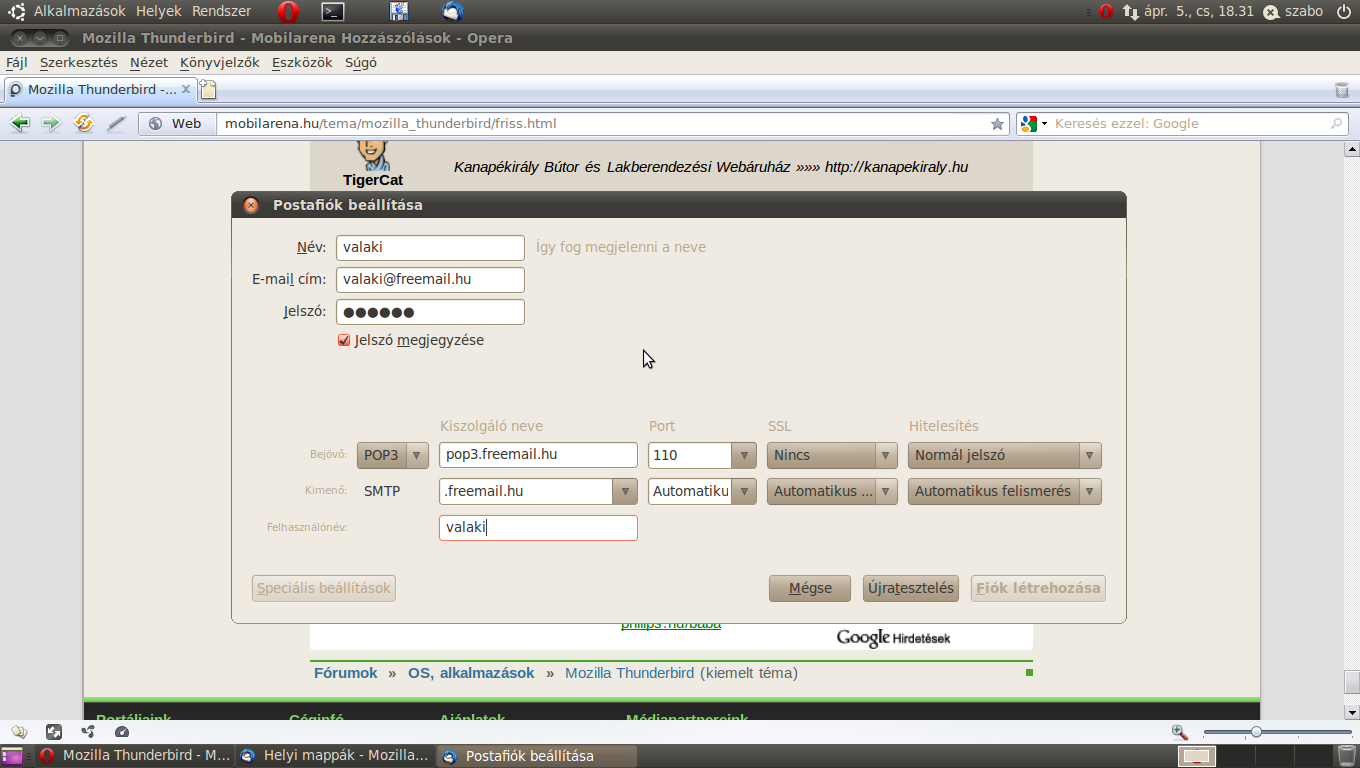Viewport: 1360px width, 768px height.
Task: Go forward in Opera
Action: 51,124
